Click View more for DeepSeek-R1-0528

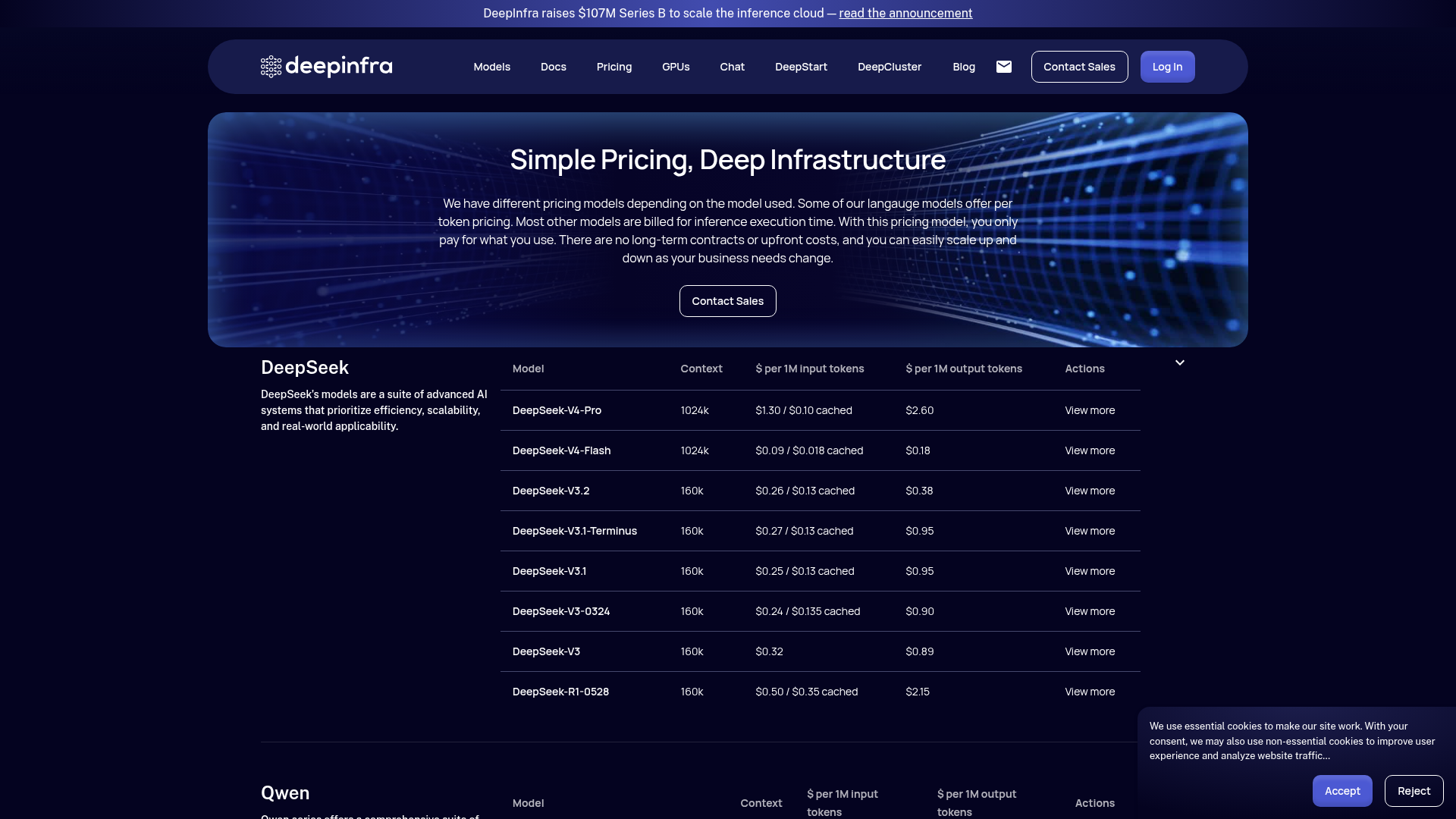[x=1090, y=692]
